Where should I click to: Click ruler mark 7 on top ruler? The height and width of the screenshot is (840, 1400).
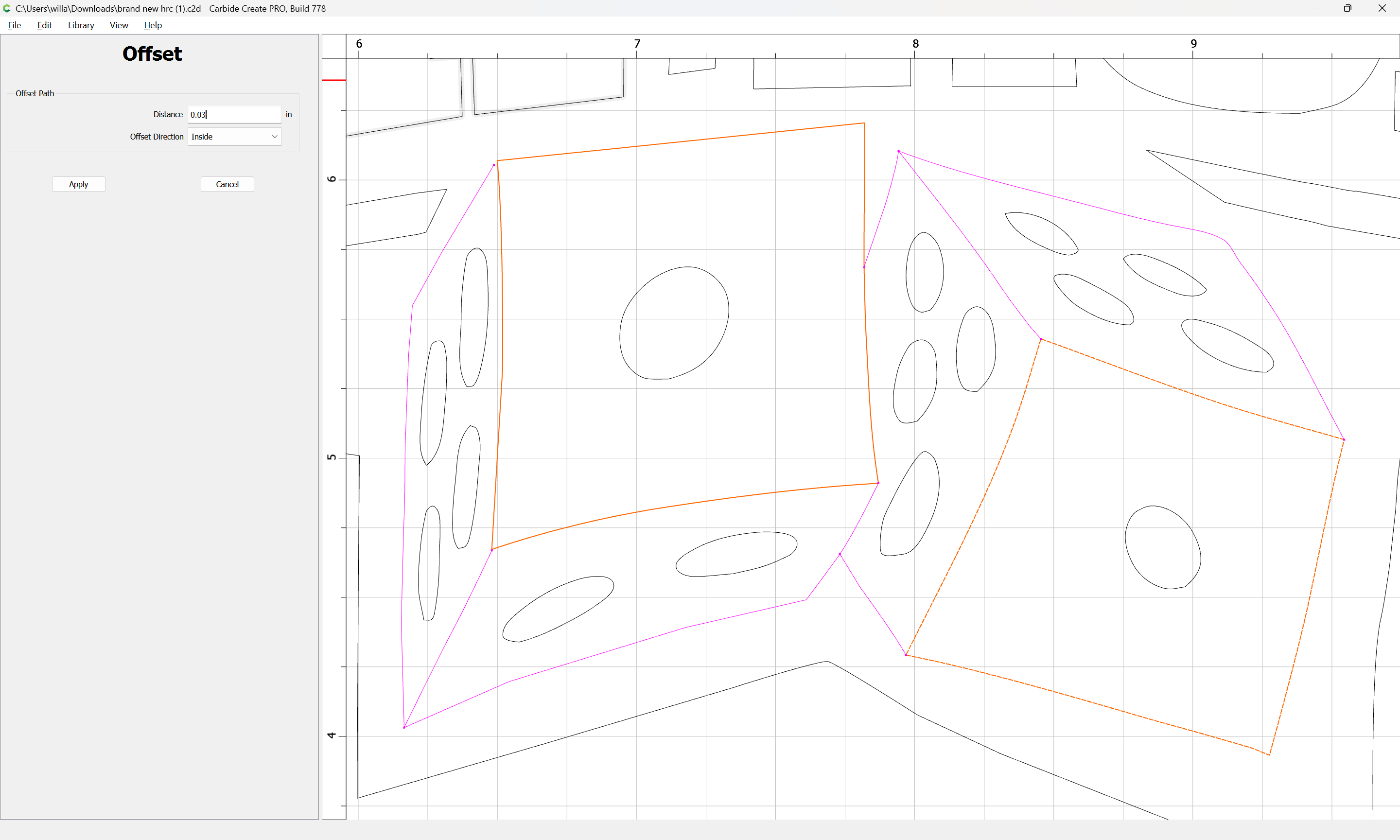pos(637,44)
